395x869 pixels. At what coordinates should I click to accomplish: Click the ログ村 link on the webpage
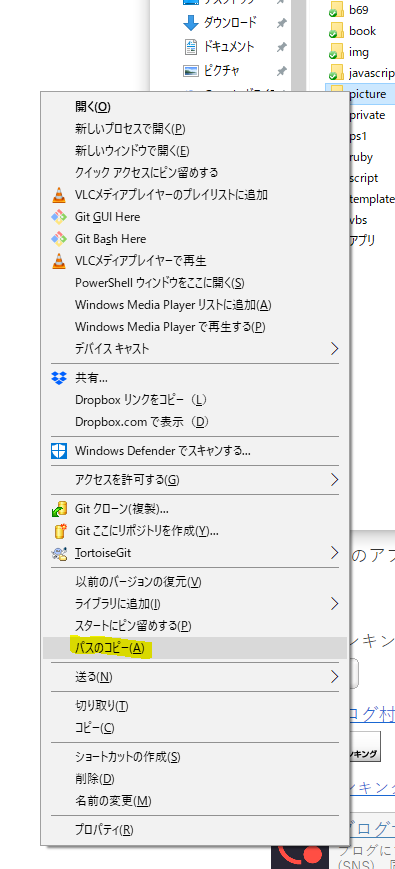371,713
